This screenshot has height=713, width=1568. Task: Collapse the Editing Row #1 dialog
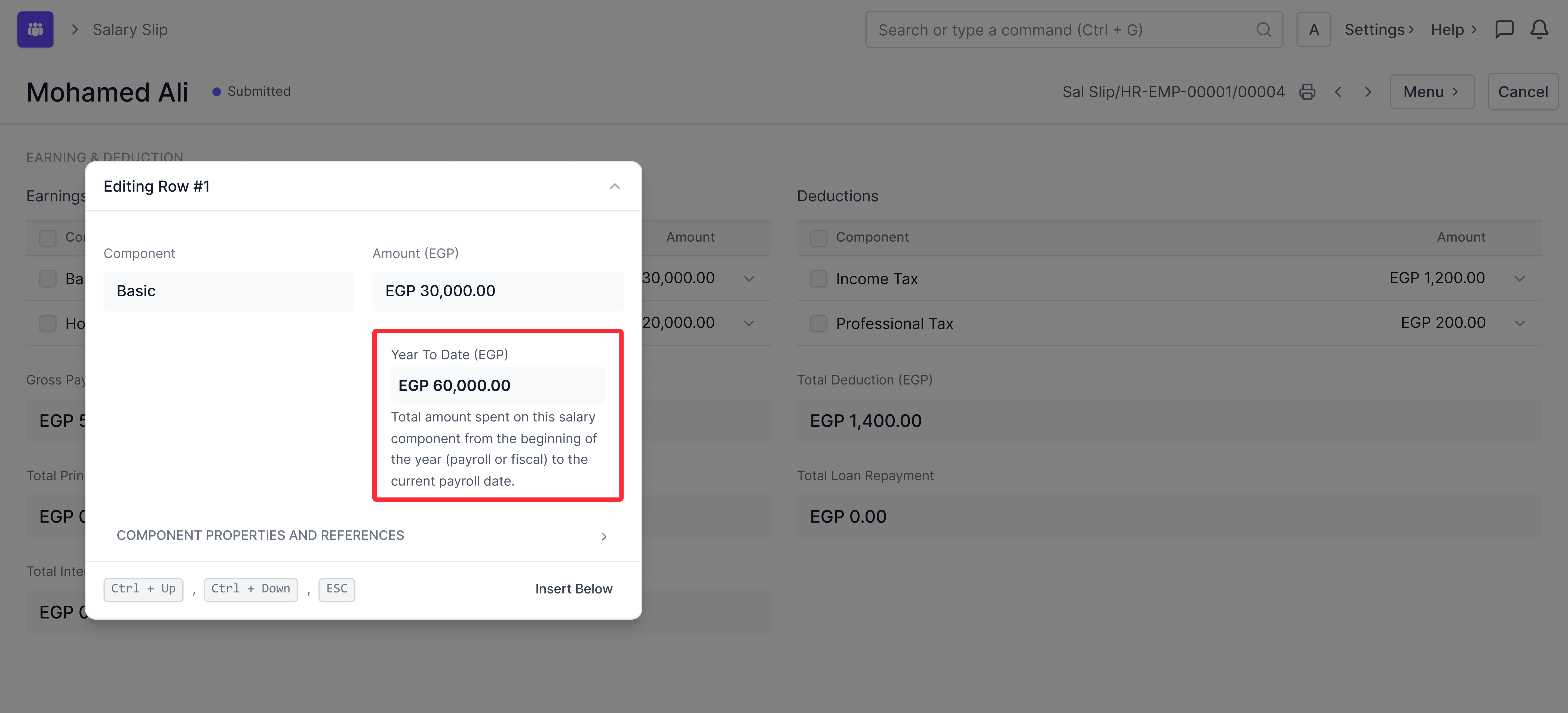(x=615, y=186)
